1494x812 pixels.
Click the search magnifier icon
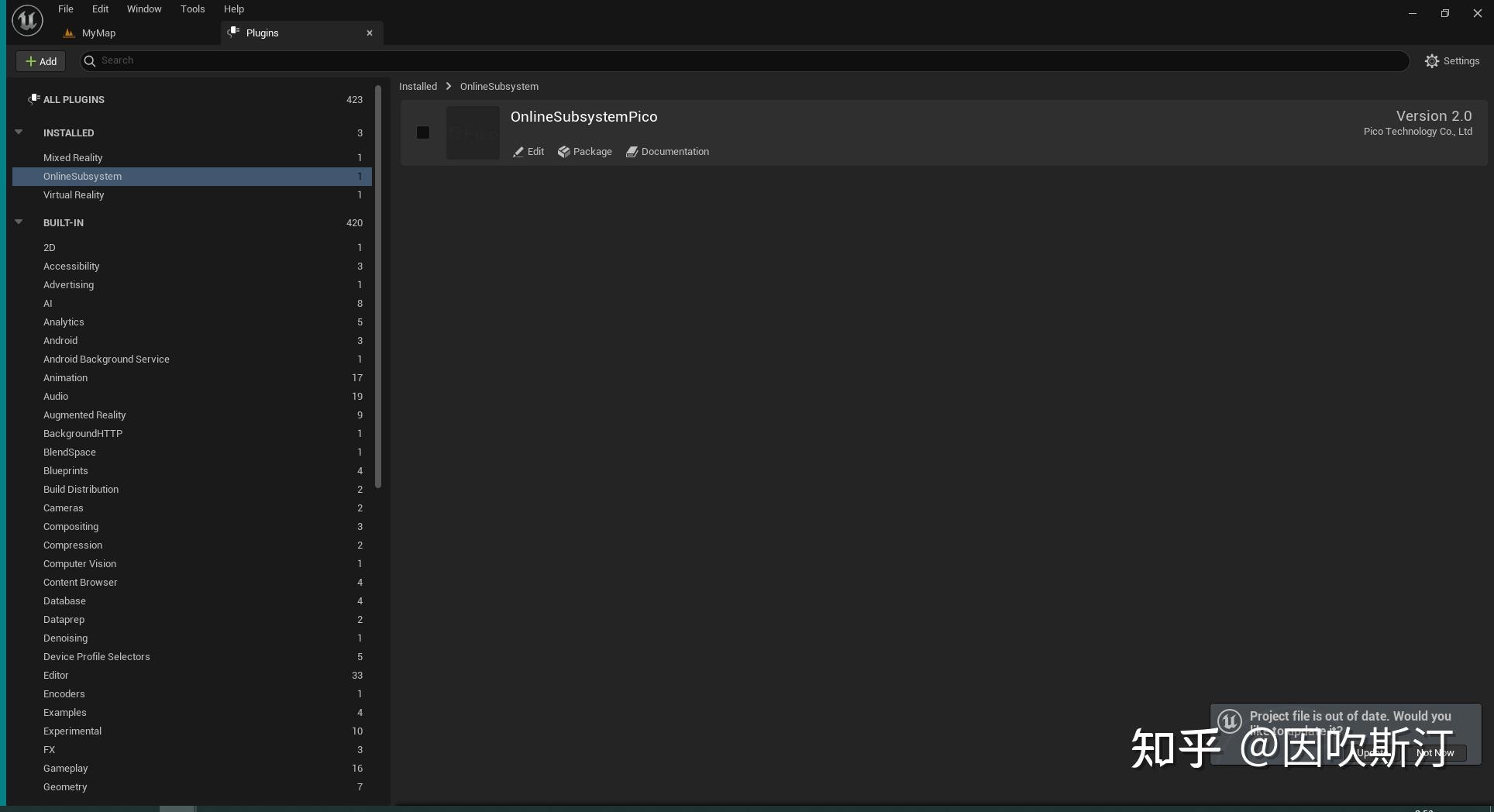(91, 60)
